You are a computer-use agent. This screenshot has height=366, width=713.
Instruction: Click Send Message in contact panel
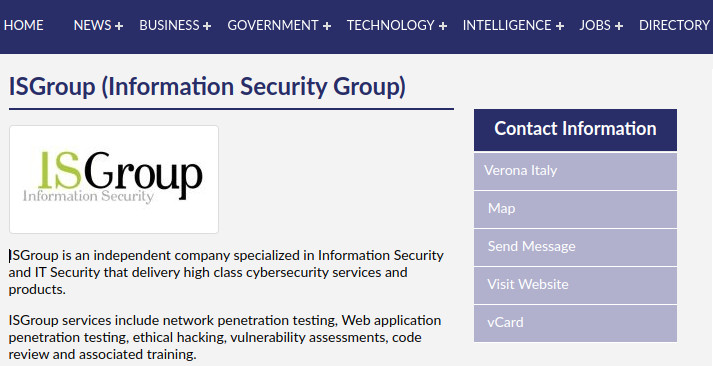(x=575, y=247)
